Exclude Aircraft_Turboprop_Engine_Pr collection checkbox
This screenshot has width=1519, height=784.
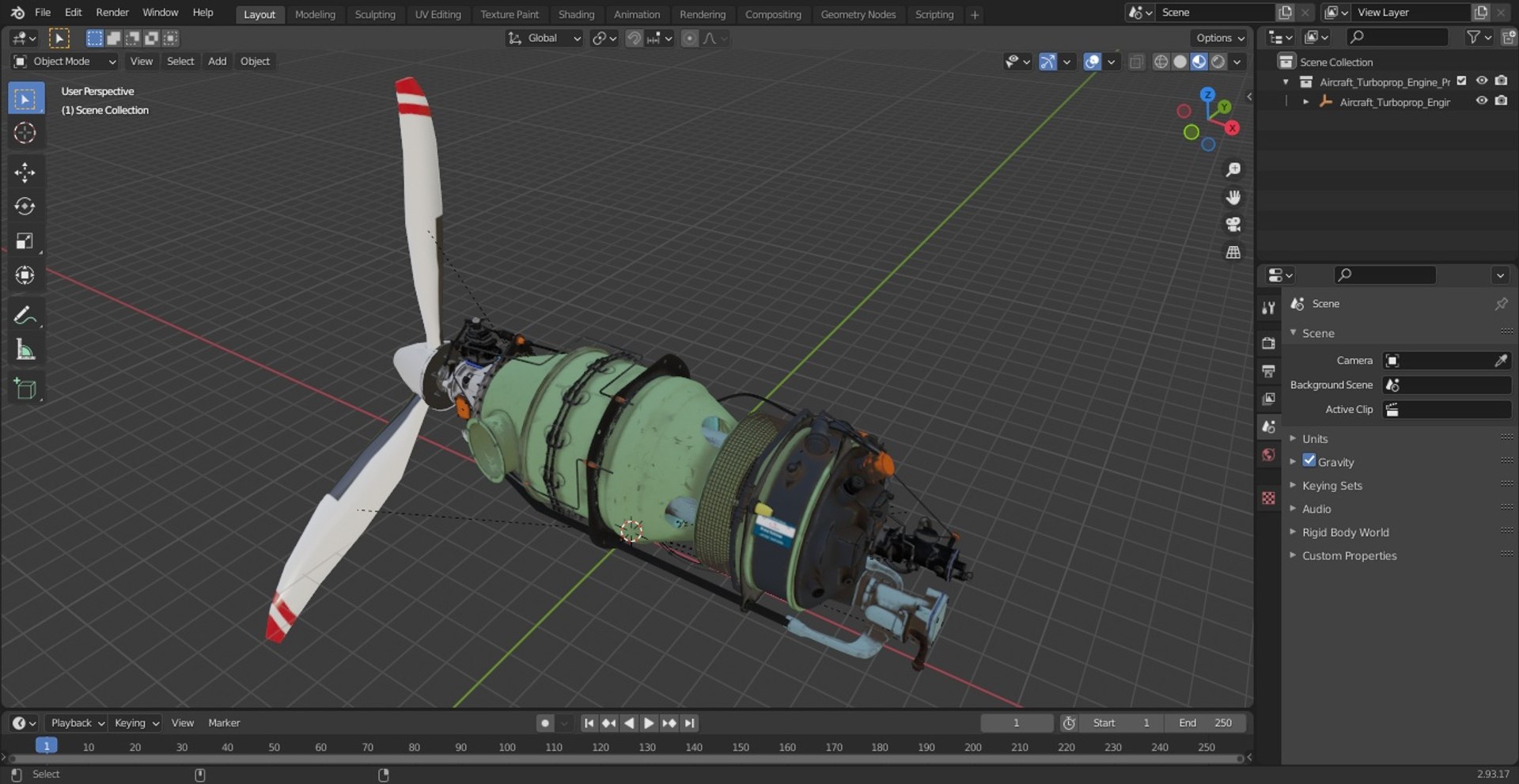point(1462,81)
